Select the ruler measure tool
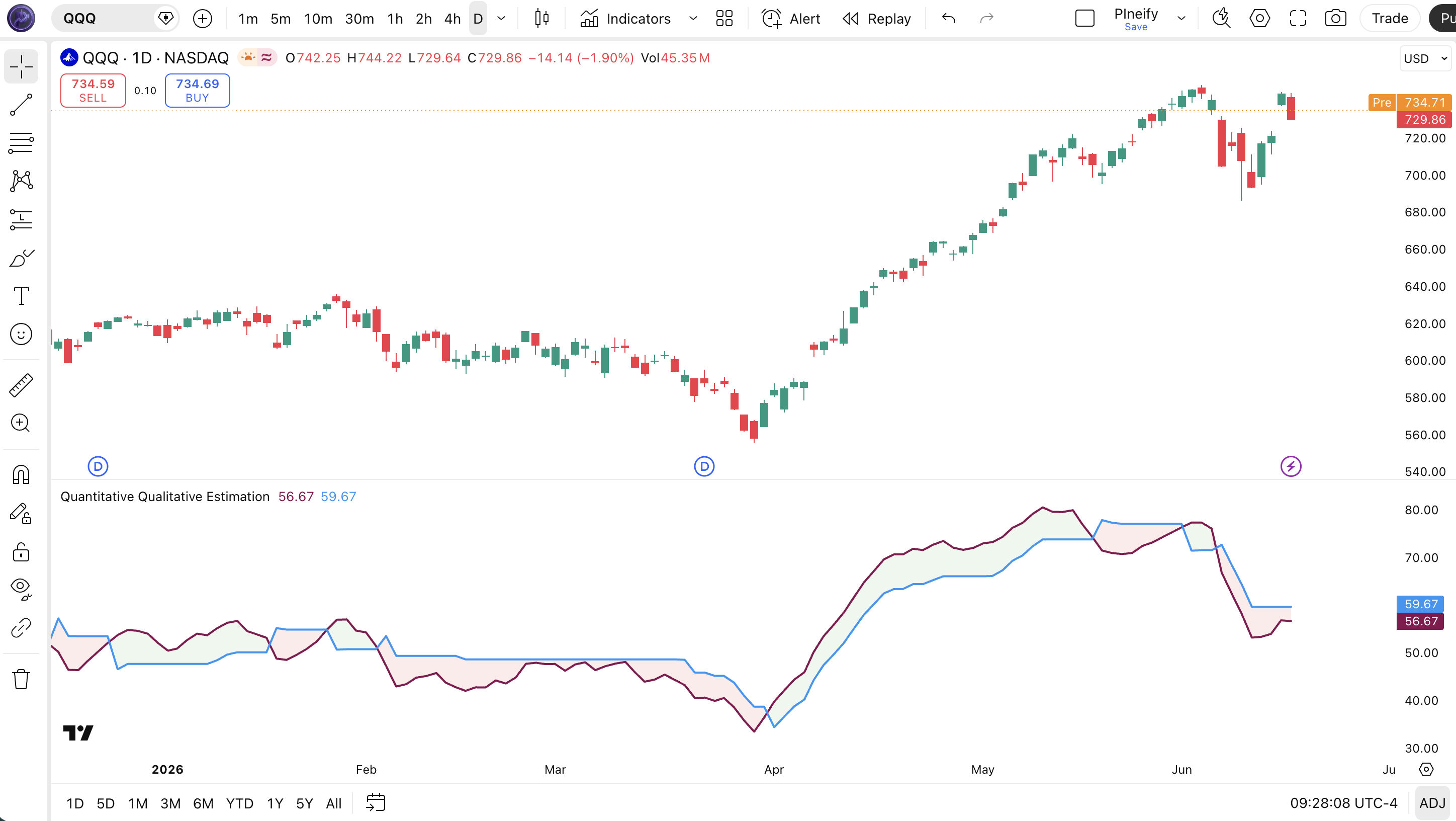 click(x=22, y=385)
